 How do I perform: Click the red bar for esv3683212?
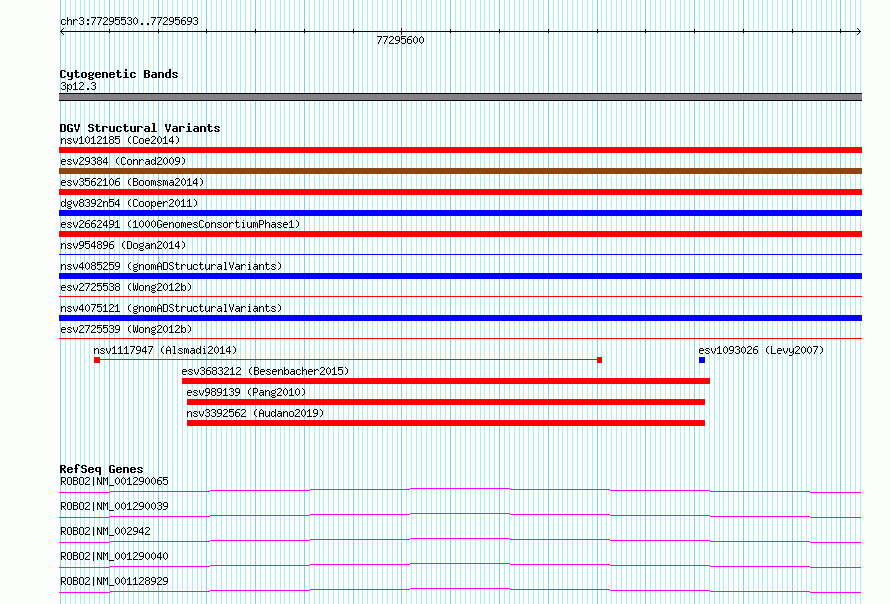(x=446, y=381)
